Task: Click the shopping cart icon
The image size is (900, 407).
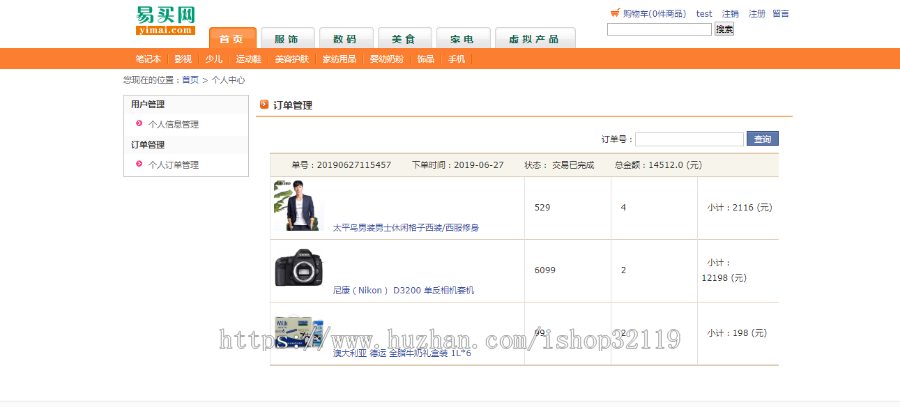Action: [x=615, y=13]
